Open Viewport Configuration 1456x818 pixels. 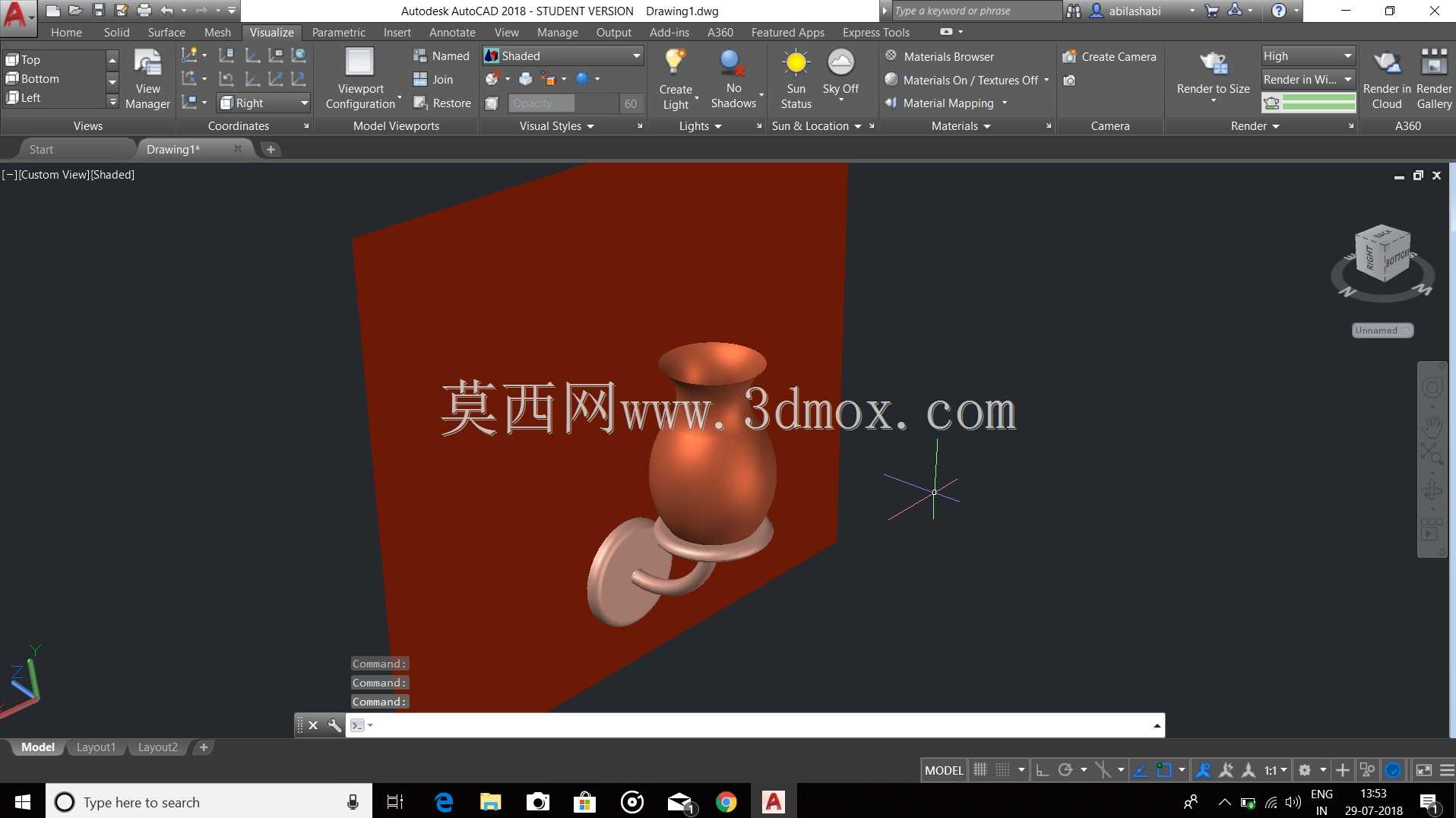click(360, 79)
